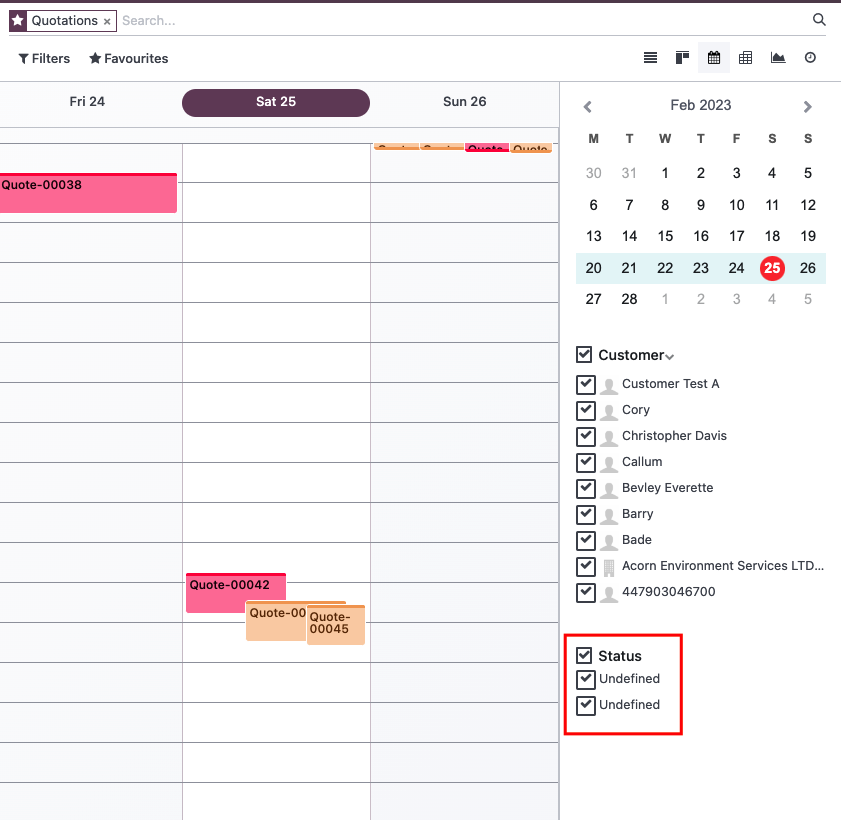Image resolution: width=841 pixels, height=820 pixels.
Task: Switch to Fri 24 in the calendar
Action: pos(88,102)
